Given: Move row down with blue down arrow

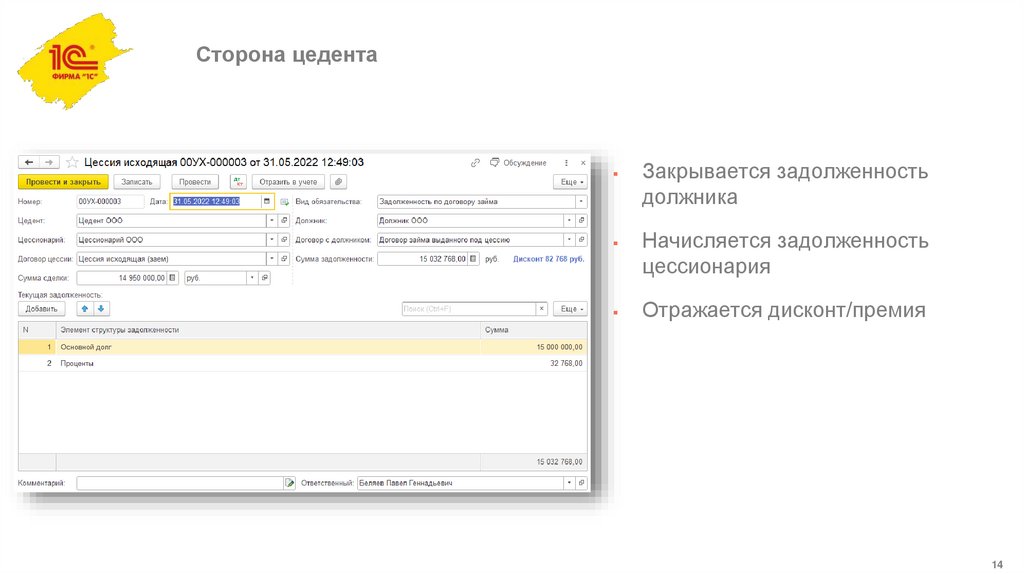Looking at the screenshot, I should pos(101,309).
